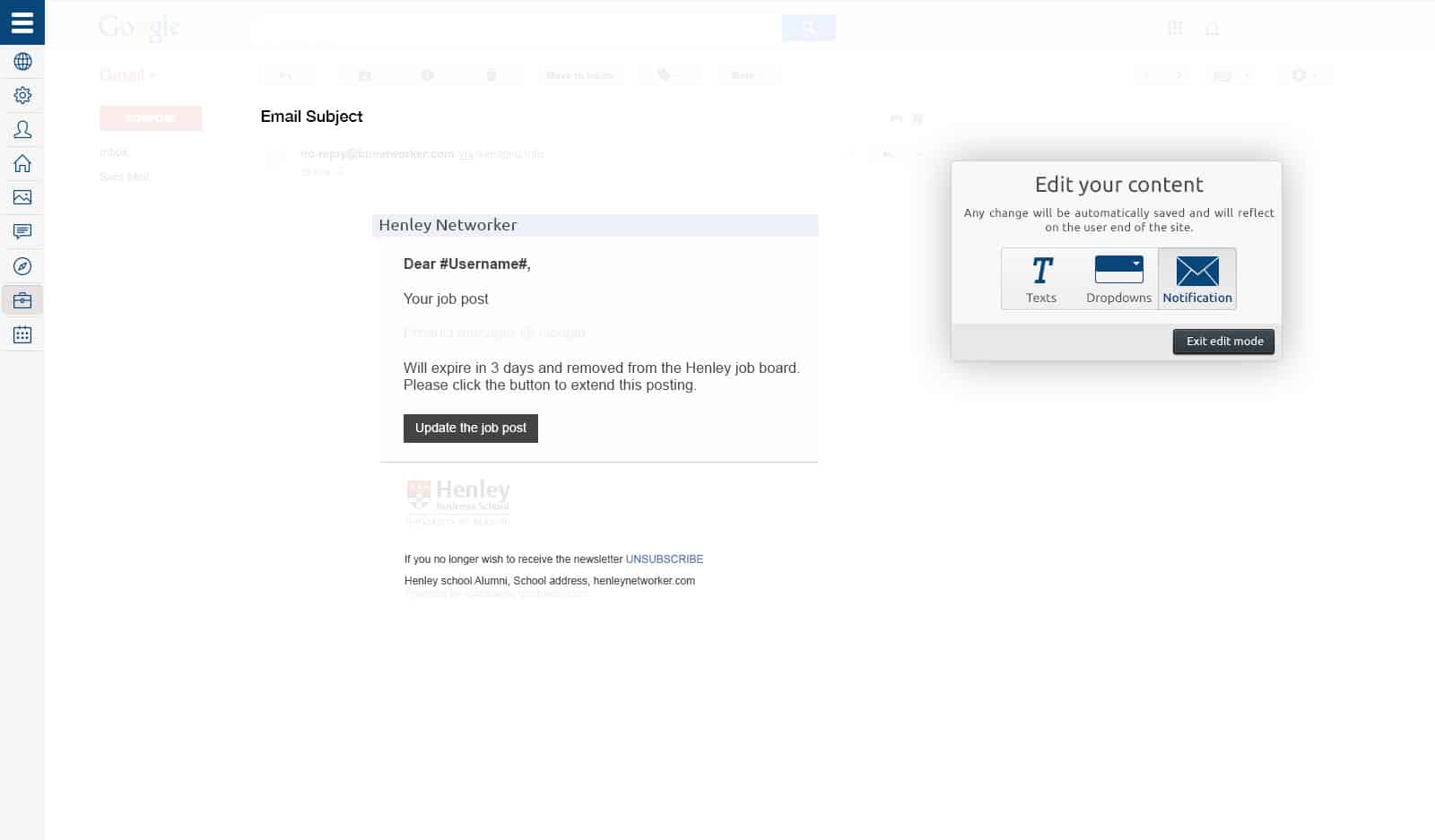Click the Henley Business School logo
1435x840 pixels.
(458, 501)
